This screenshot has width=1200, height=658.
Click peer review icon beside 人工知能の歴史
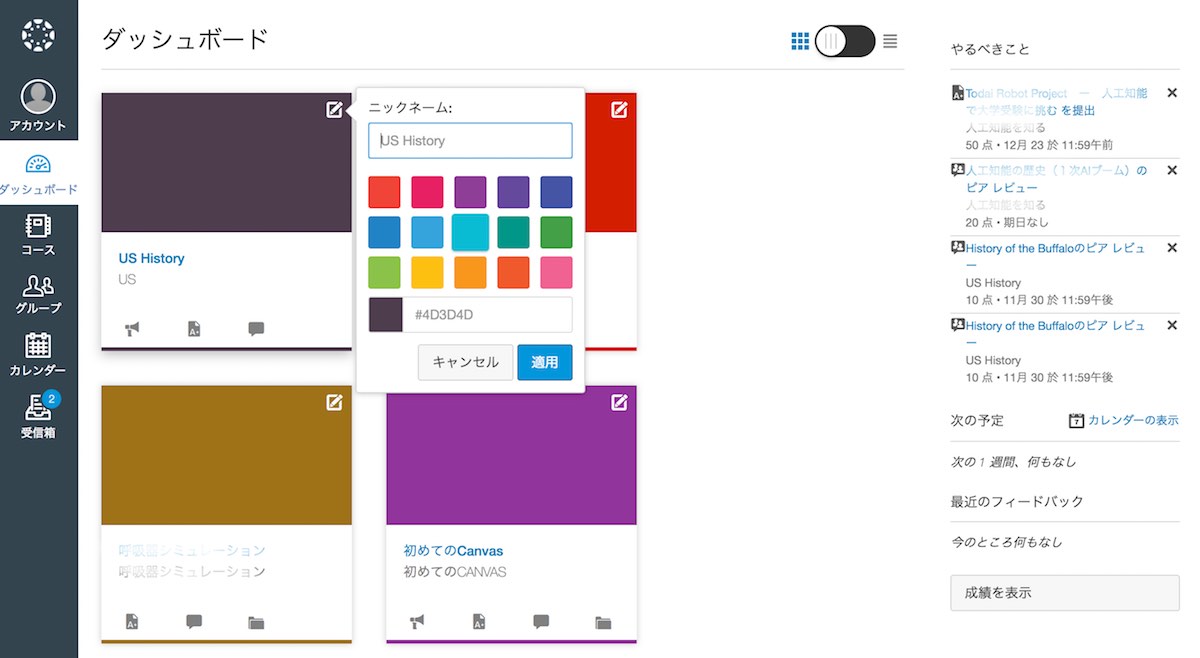coord(957,170)
